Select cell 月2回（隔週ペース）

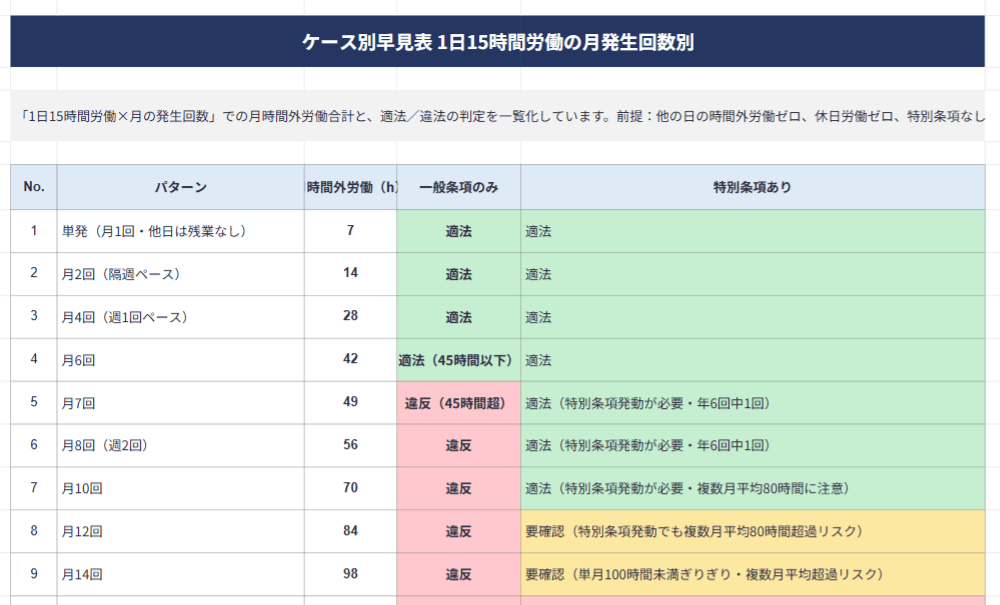pyautogui.click(x=180, y=274)
